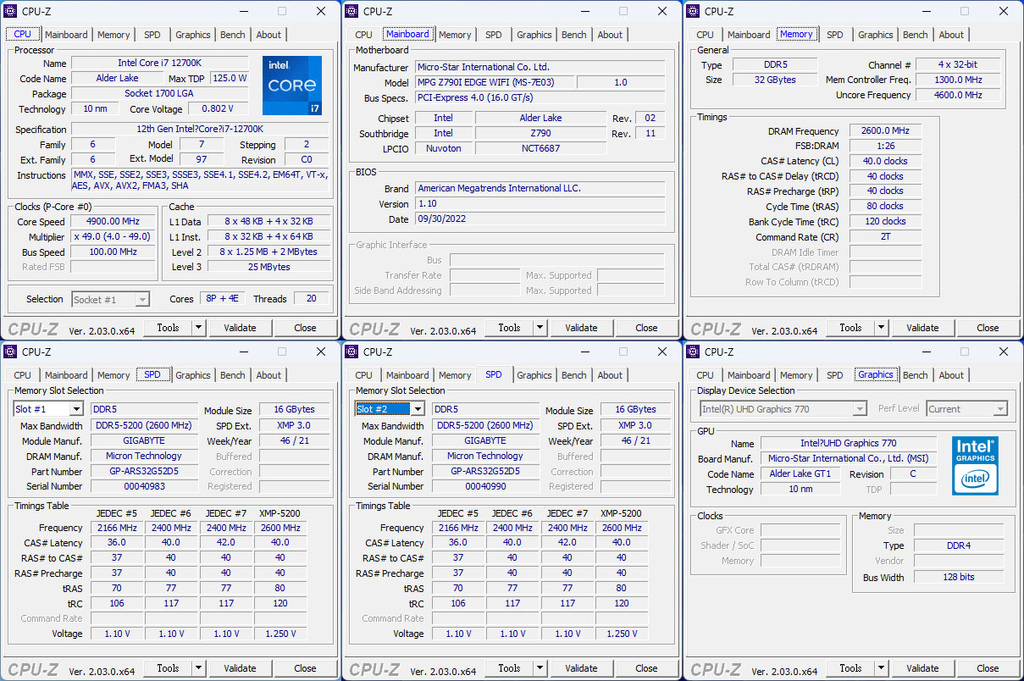Expand the Intel UHD Graphics 770 device dropdown

(x=859, y=409)
